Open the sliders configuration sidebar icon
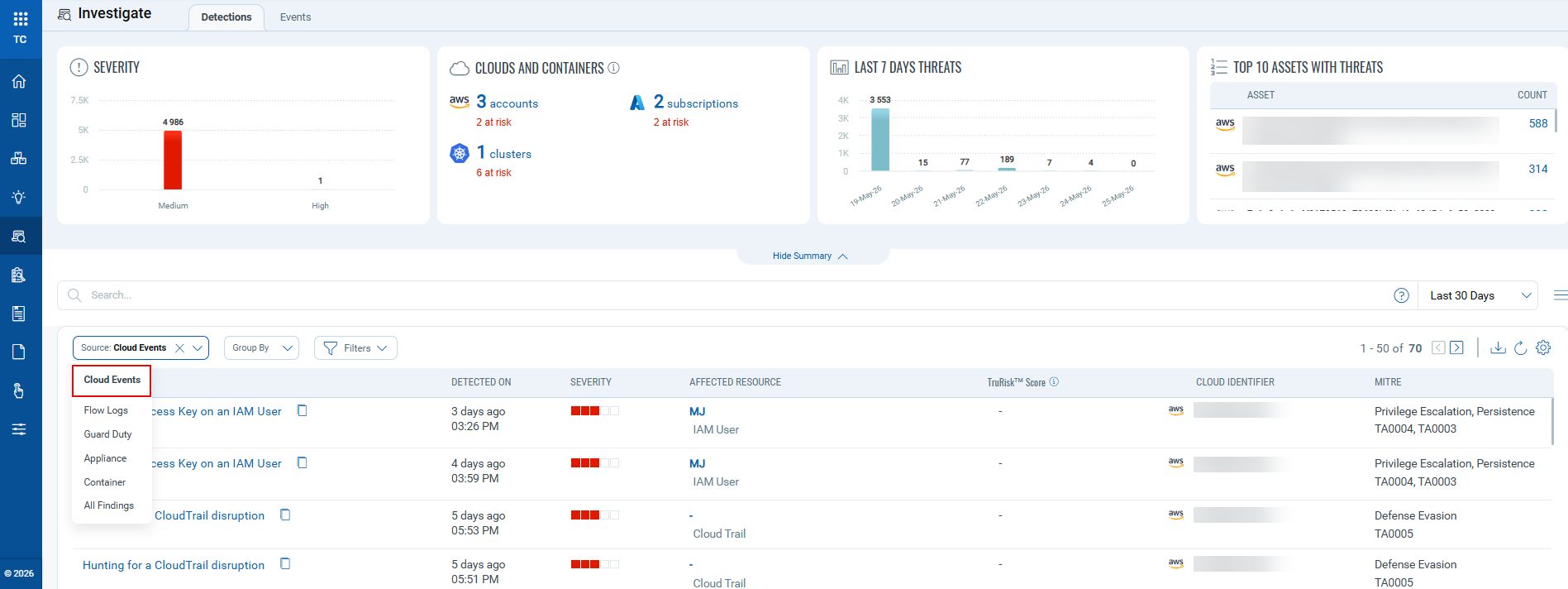Viewport: 1568px width, 589px height. [19, 429]
